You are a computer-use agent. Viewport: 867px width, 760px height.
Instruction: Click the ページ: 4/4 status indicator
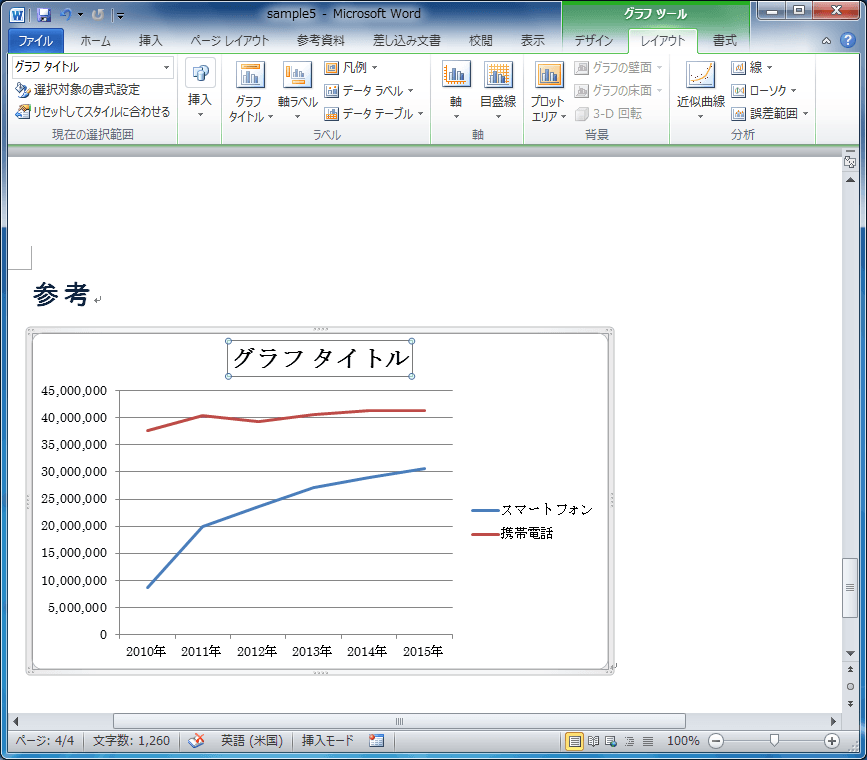45,741
